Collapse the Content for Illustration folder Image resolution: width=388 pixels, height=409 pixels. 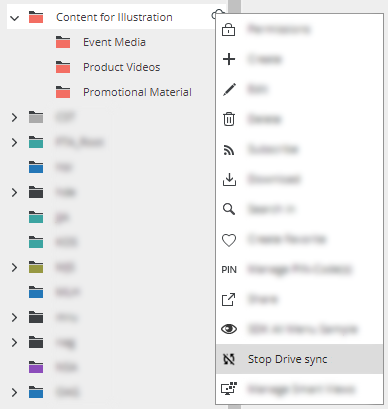tap(14, 18)
